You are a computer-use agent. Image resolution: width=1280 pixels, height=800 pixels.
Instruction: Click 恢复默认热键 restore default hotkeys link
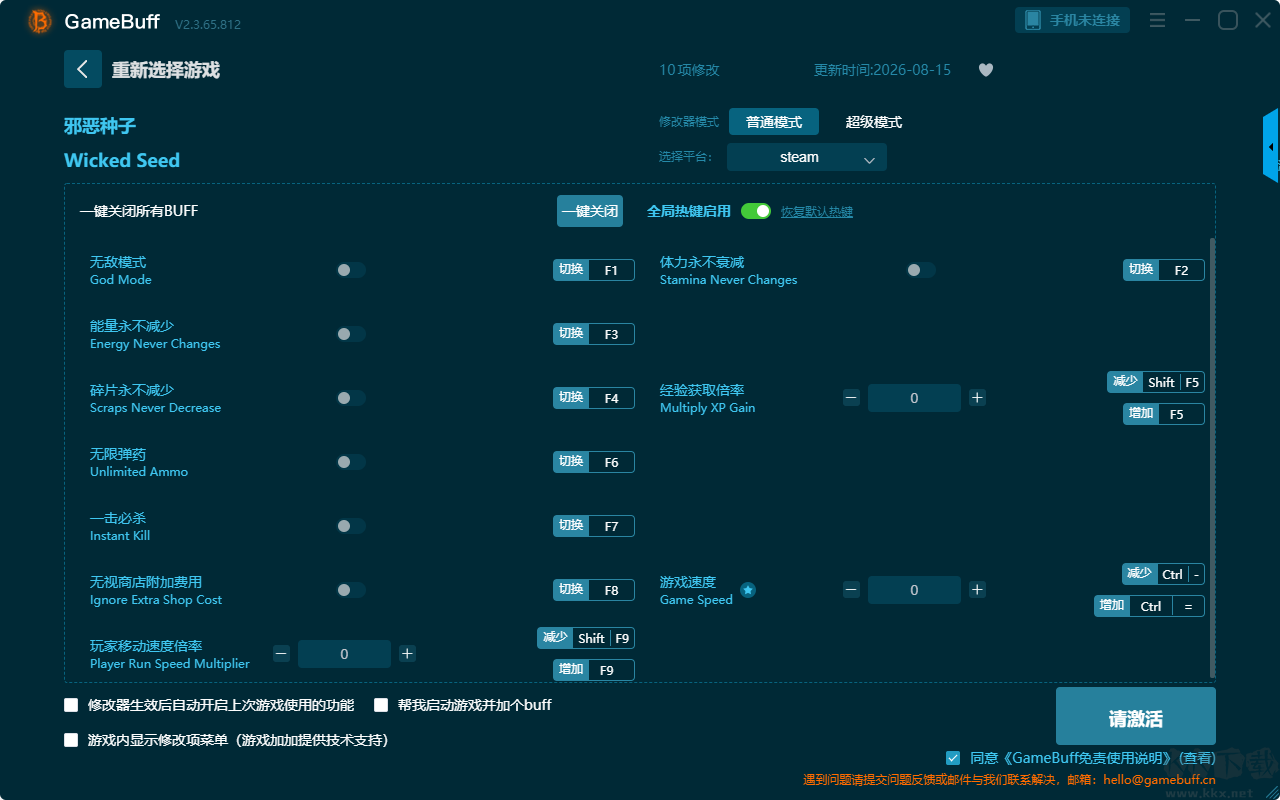pos(817,212)
